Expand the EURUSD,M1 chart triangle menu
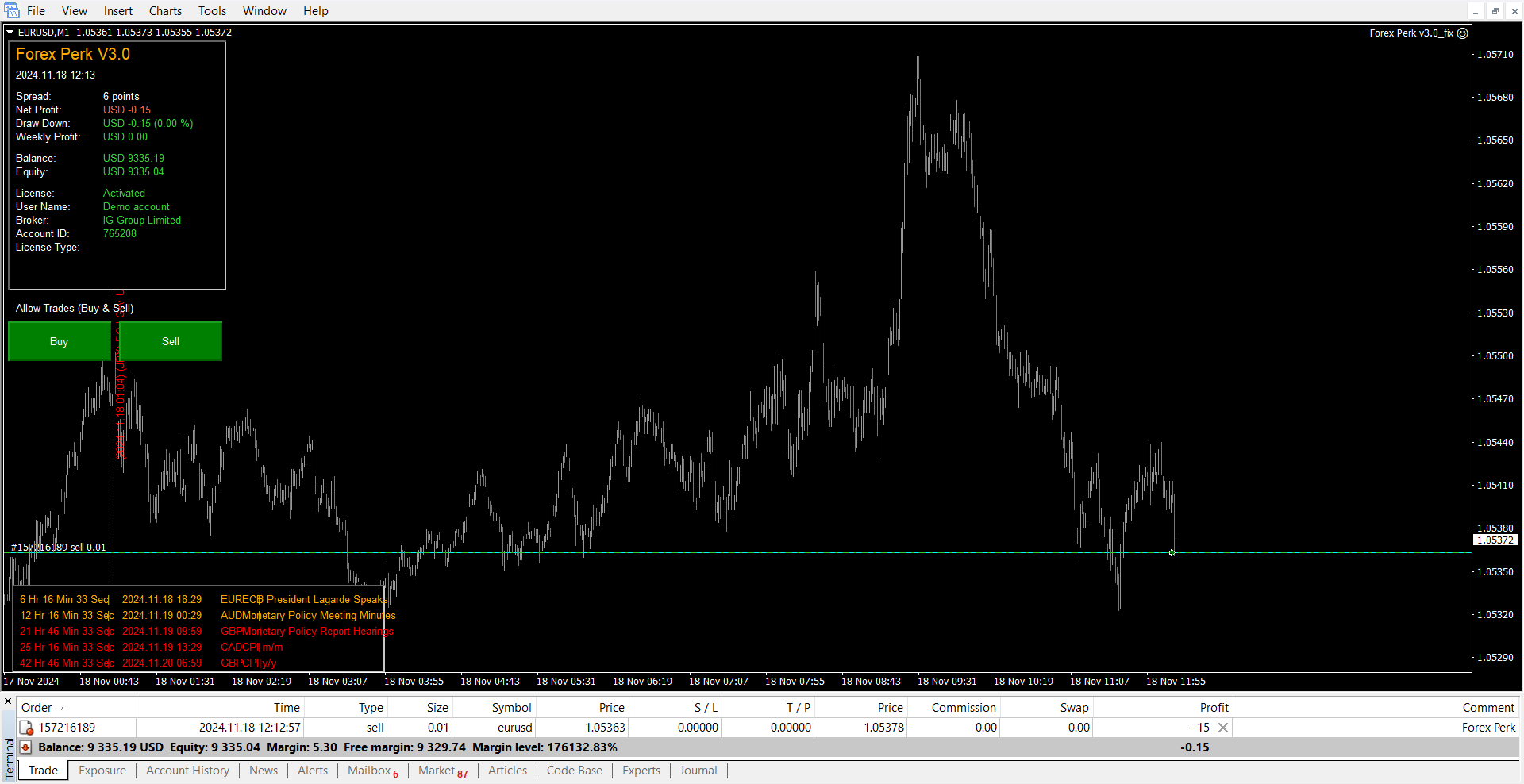 click(x=10, y=33)
